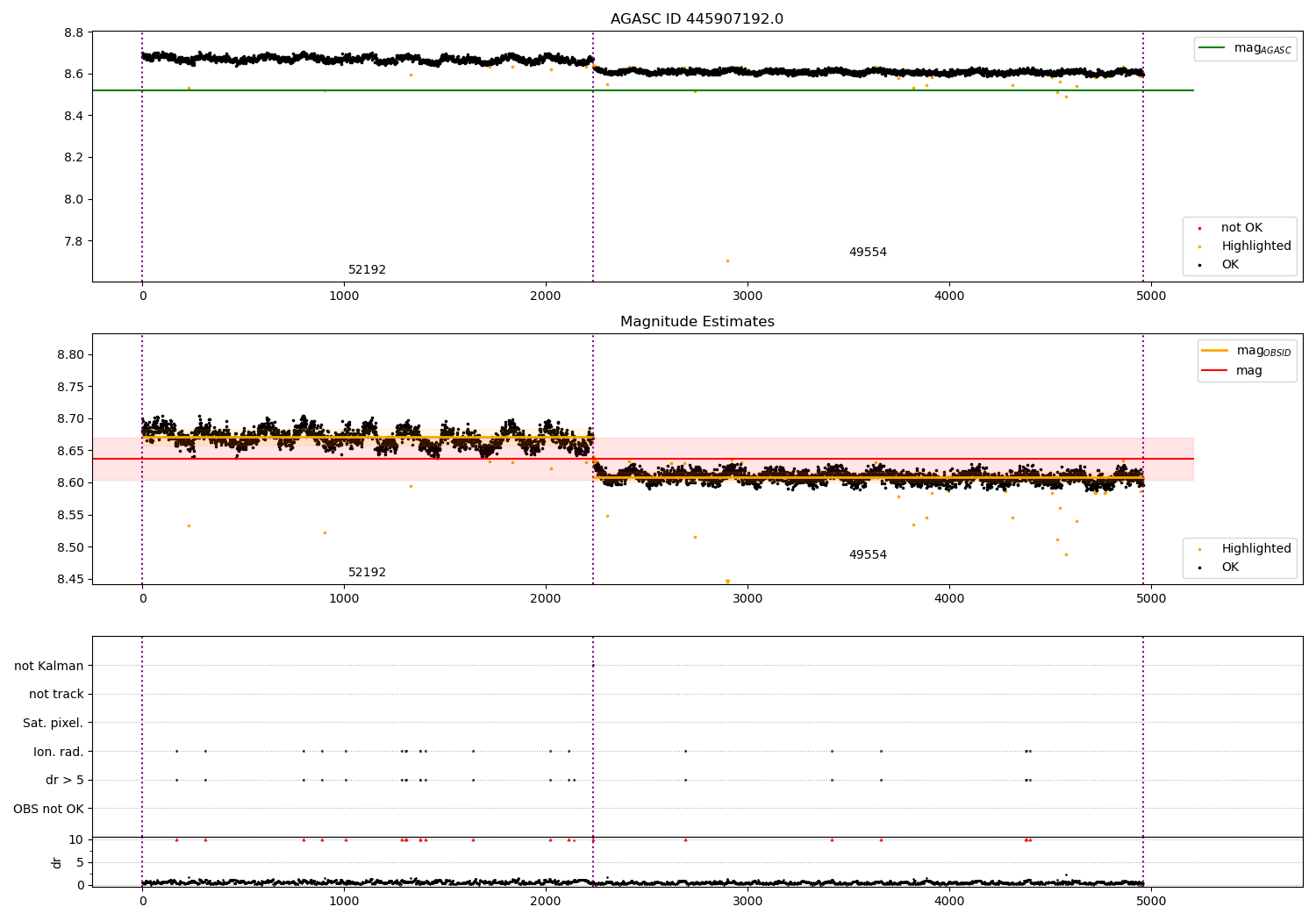This screenshot has height=921, width=1316.
Task: Click the 52192 annotation in the AGASC ID plot
Action: [x=367, y=270]
